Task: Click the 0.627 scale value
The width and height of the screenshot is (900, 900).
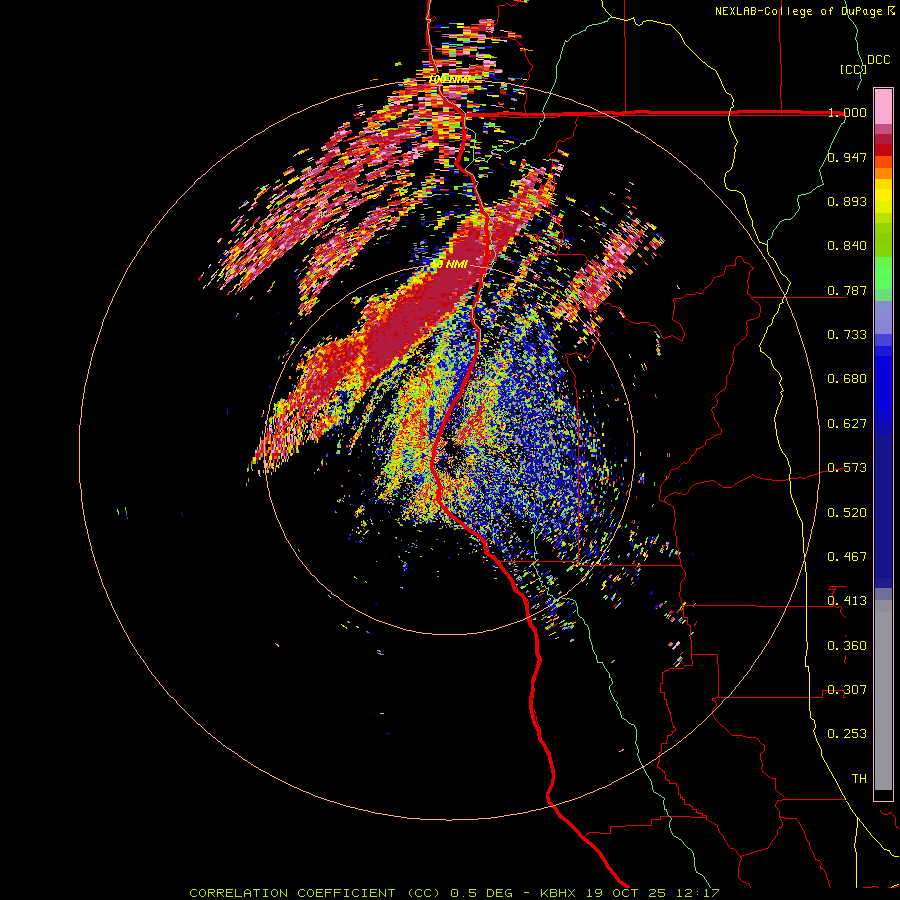Action: coord(847,424)
